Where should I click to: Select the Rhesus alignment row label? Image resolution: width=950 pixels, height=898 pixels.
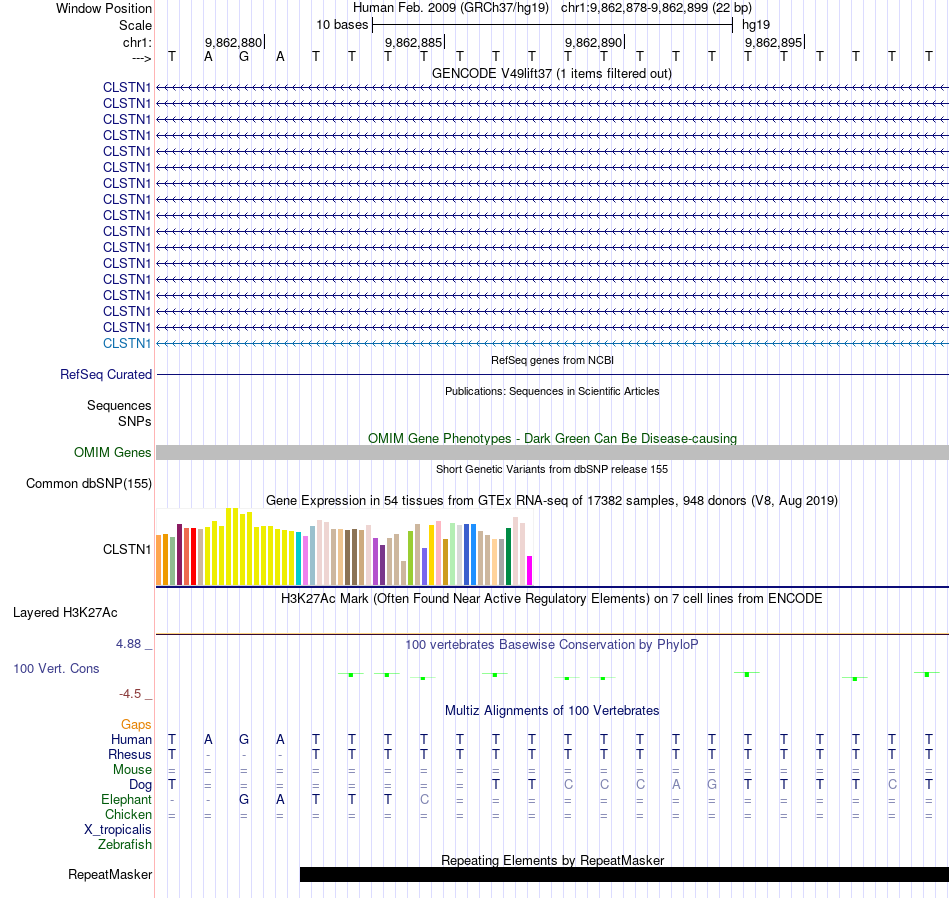click(130, 754)
